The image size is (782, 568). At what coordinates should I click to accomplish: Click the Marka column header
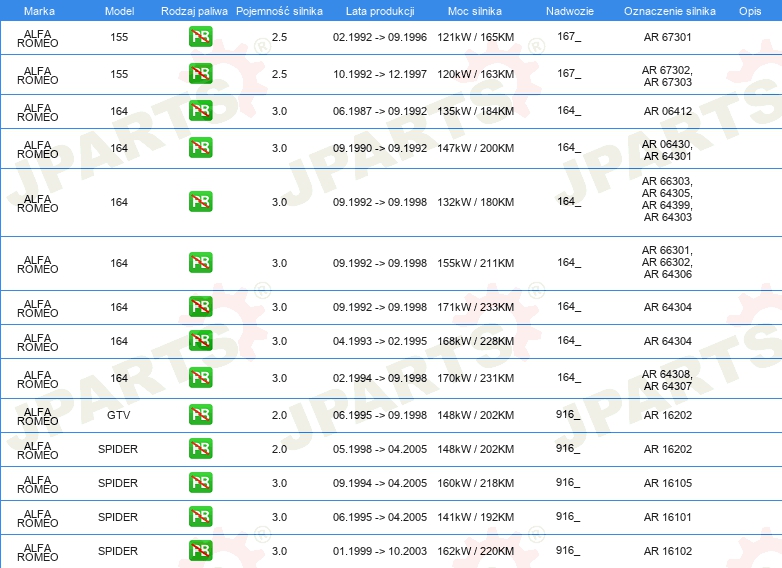click(x=39, y=11)
